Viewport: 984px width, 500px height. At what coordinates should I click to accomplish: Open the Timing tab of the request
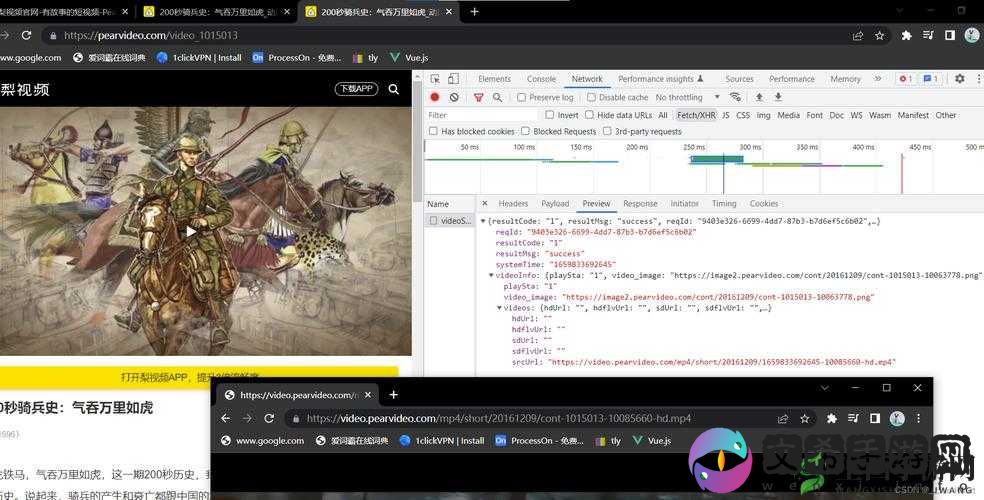click(x=724, y=204)
